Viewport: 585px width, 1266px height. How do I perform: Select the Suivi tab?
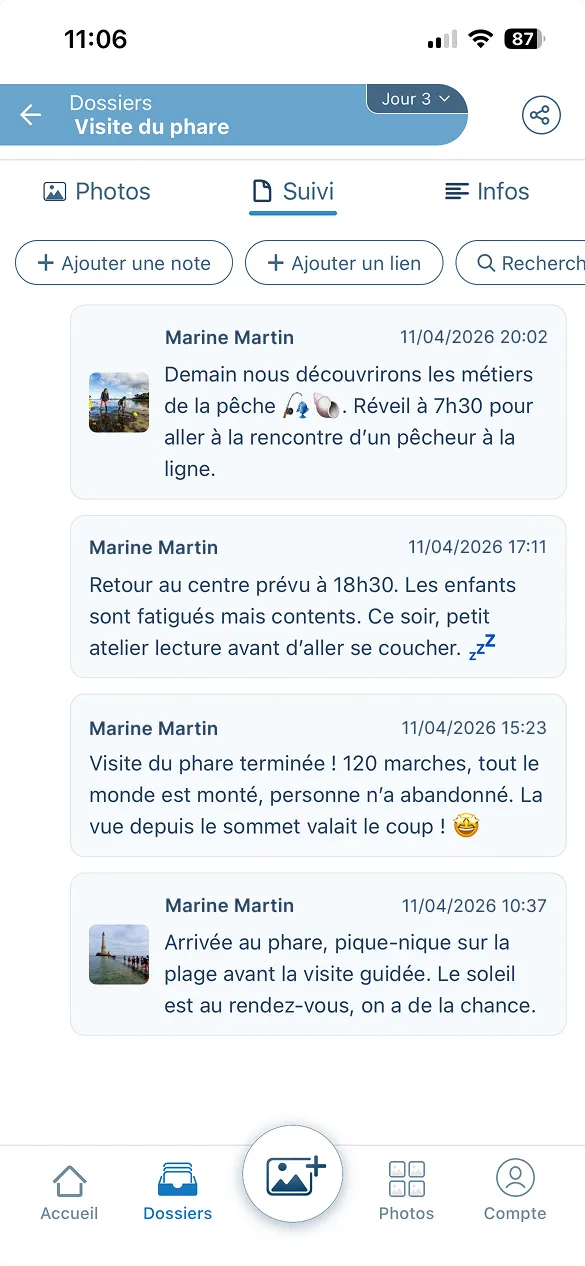[x=292, y=191]
